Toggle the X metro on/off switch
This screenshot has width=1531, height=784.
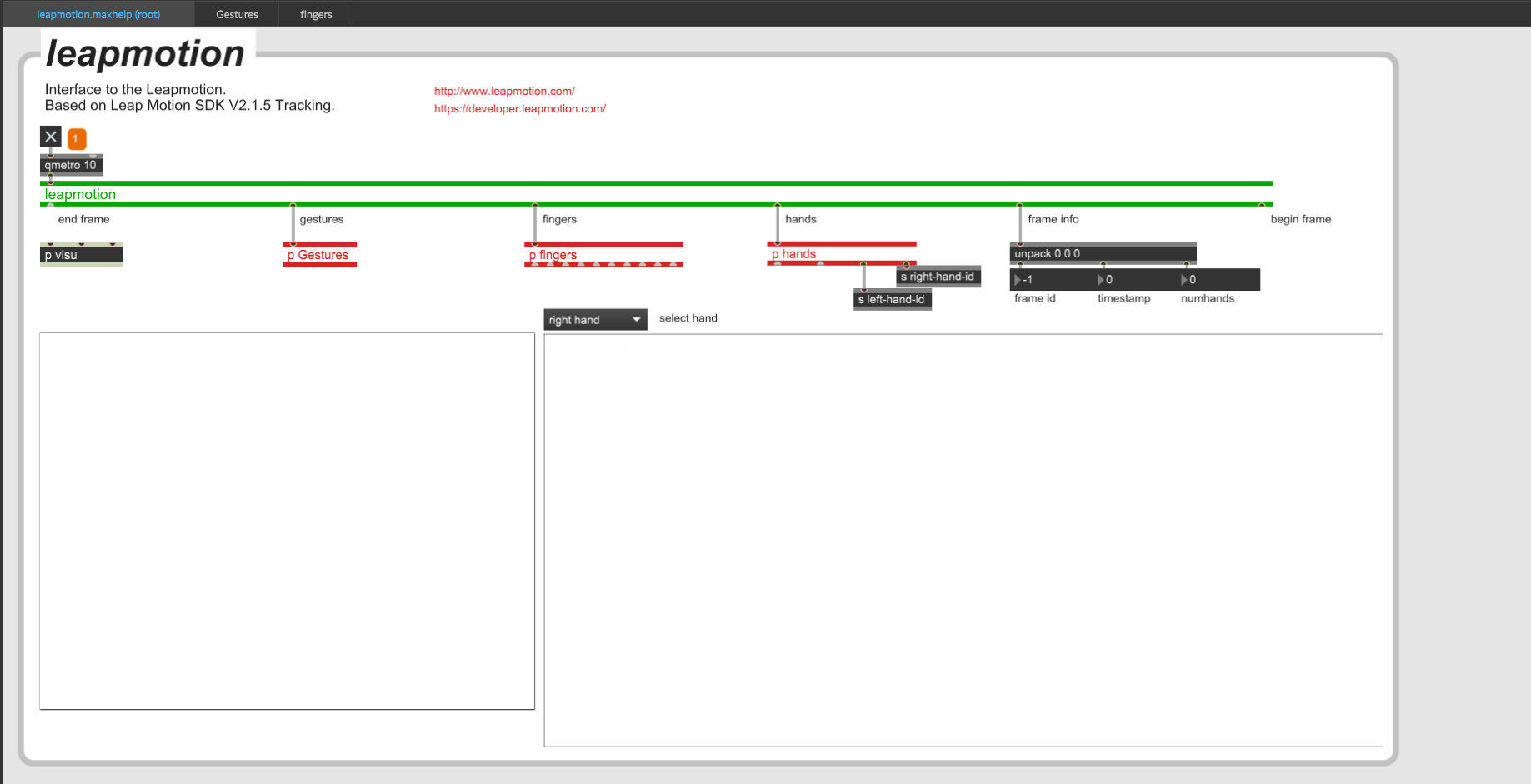[51, 137]
